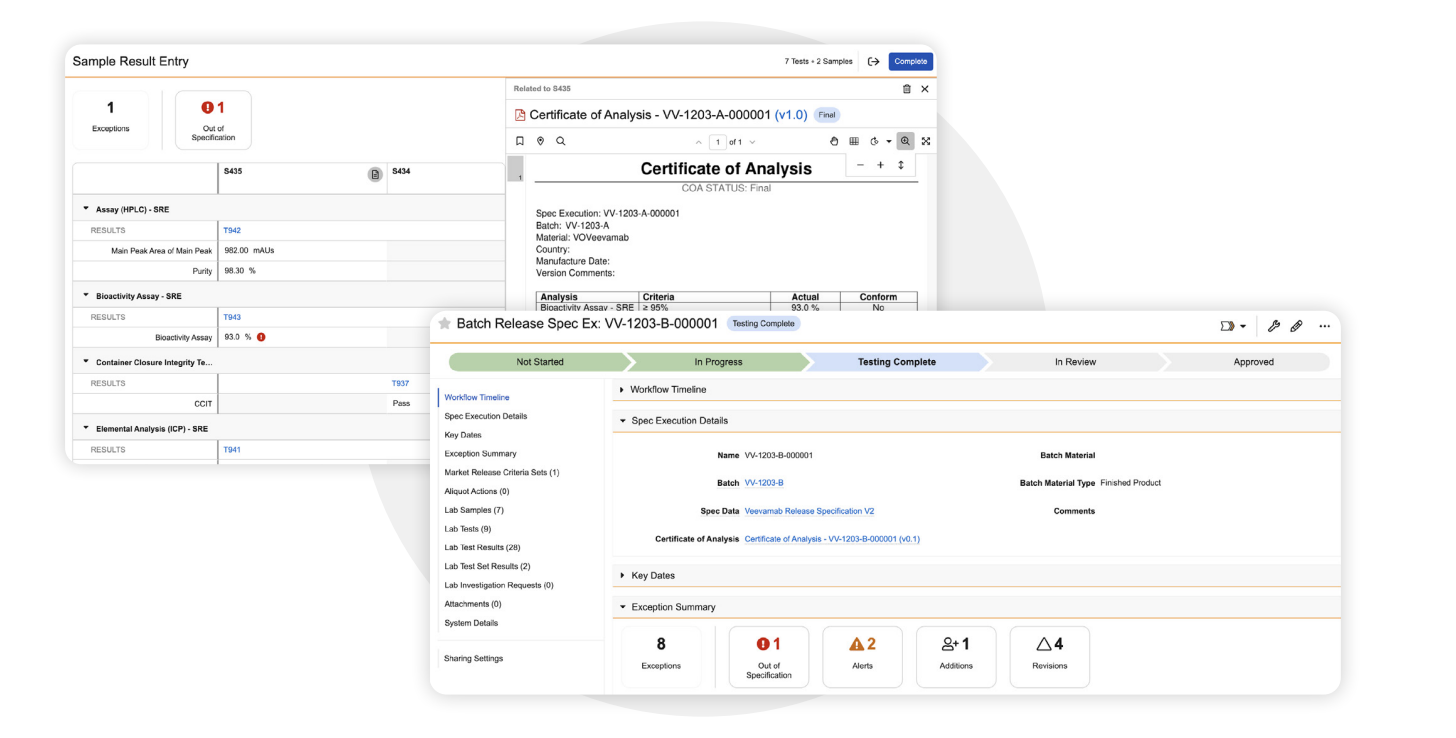Expand the Workflow Timeline section
Image resolution: width=1456 pixels, height=738 pixels.
click(622, 389)
